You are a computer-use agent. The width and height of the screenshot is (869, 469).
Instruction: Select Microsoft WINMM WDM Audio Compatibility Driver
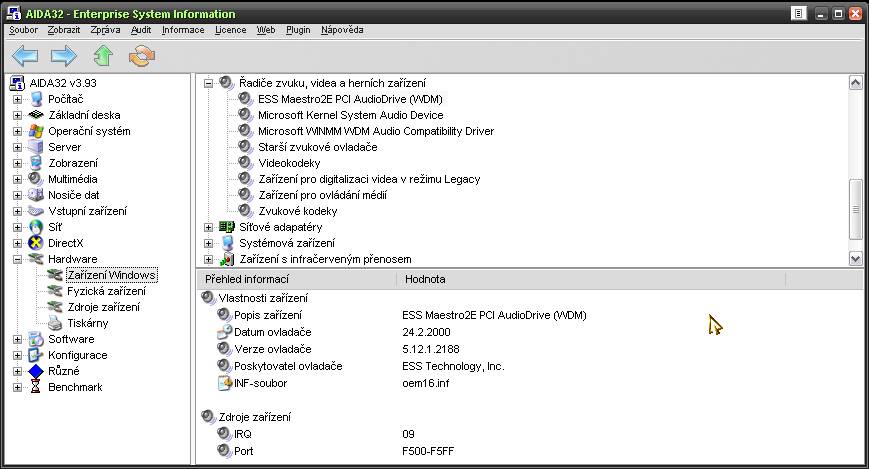click(x=376, y=131)
